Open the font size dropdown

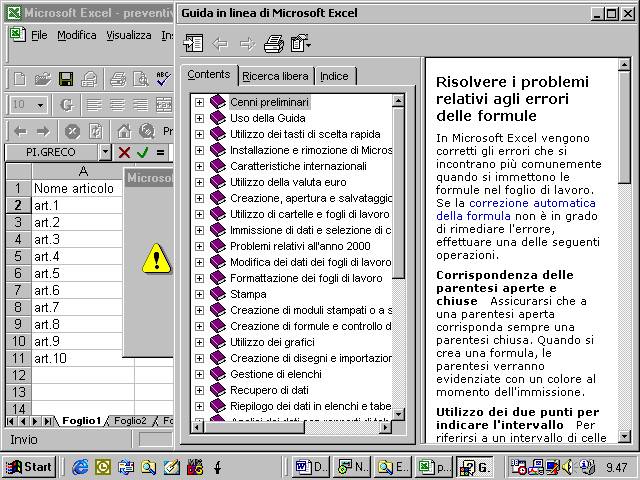pyautogui.click(x=40, y=105)
